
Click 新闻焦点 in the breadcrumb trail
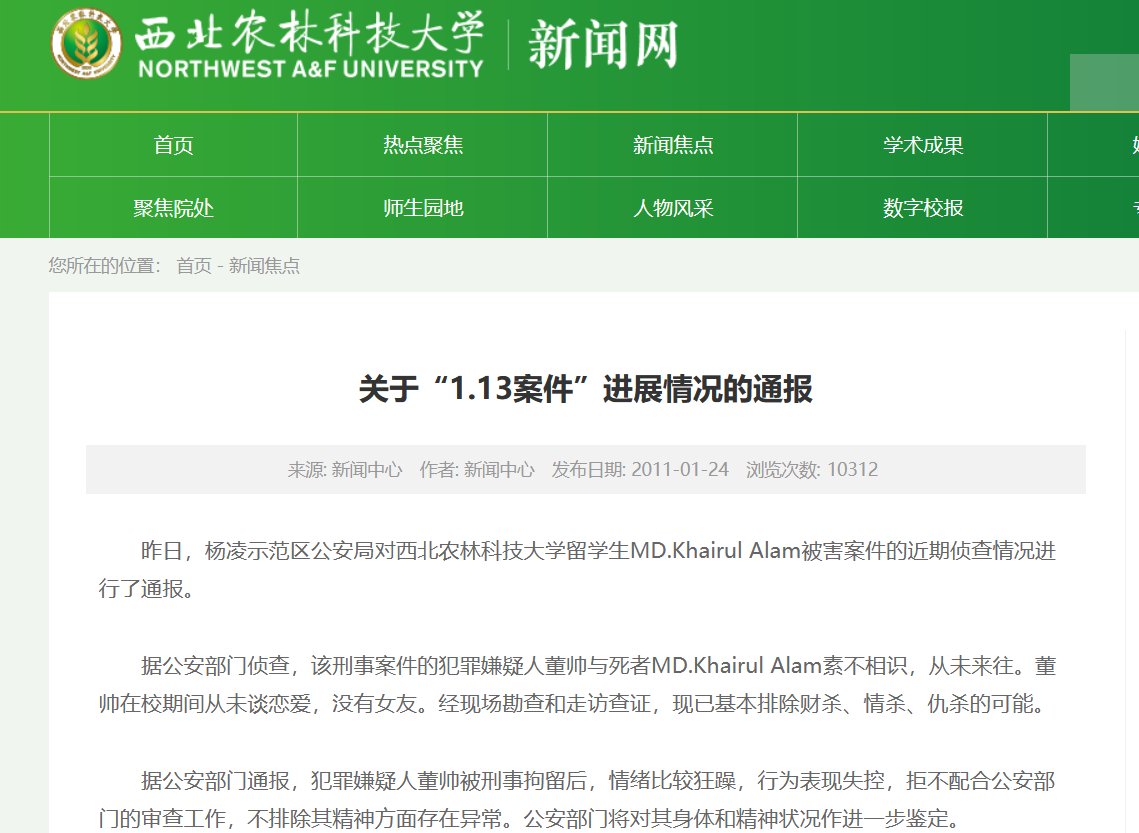(265, 266)
